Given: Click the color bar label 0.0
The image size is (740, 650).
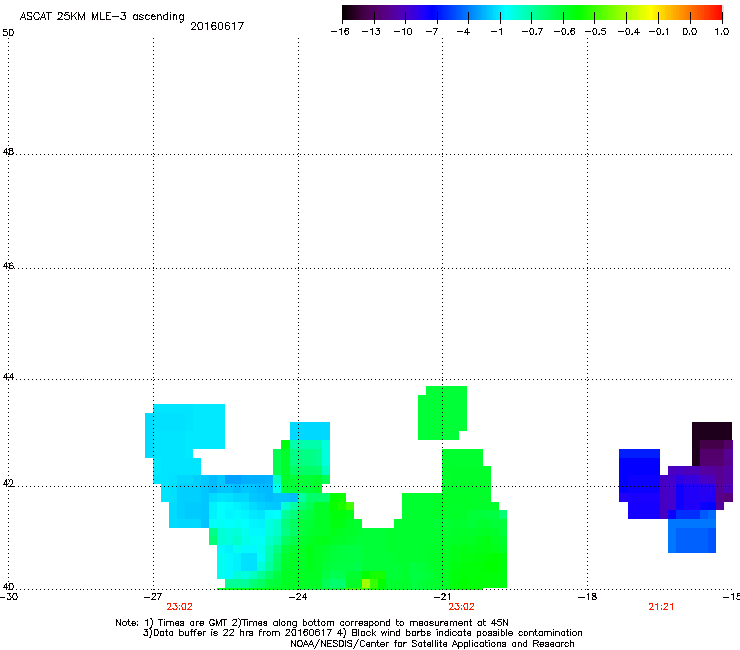Looking at the screenshot, I should [690, 32].
